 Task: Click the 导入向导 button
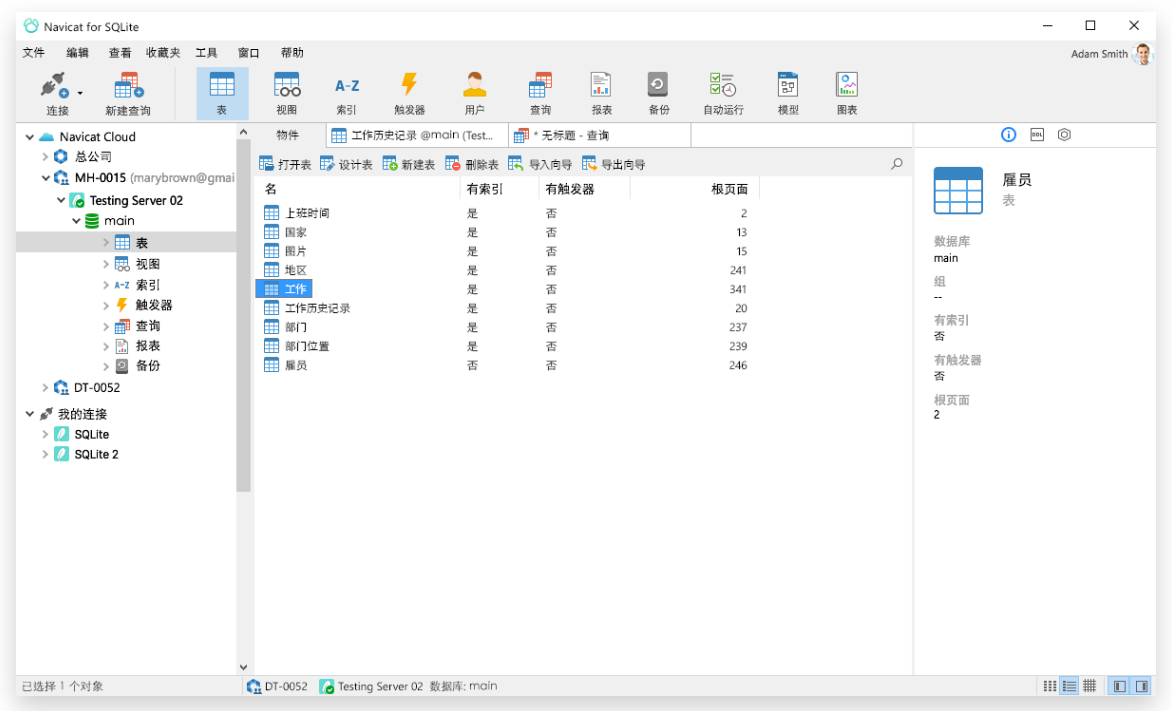point(540,164)
